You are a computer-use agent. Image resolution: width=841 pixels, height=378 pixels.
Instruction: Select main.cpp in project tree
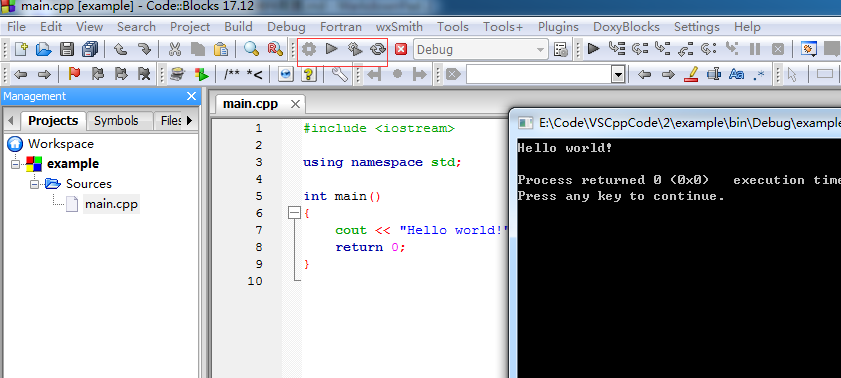pos(112,204)
